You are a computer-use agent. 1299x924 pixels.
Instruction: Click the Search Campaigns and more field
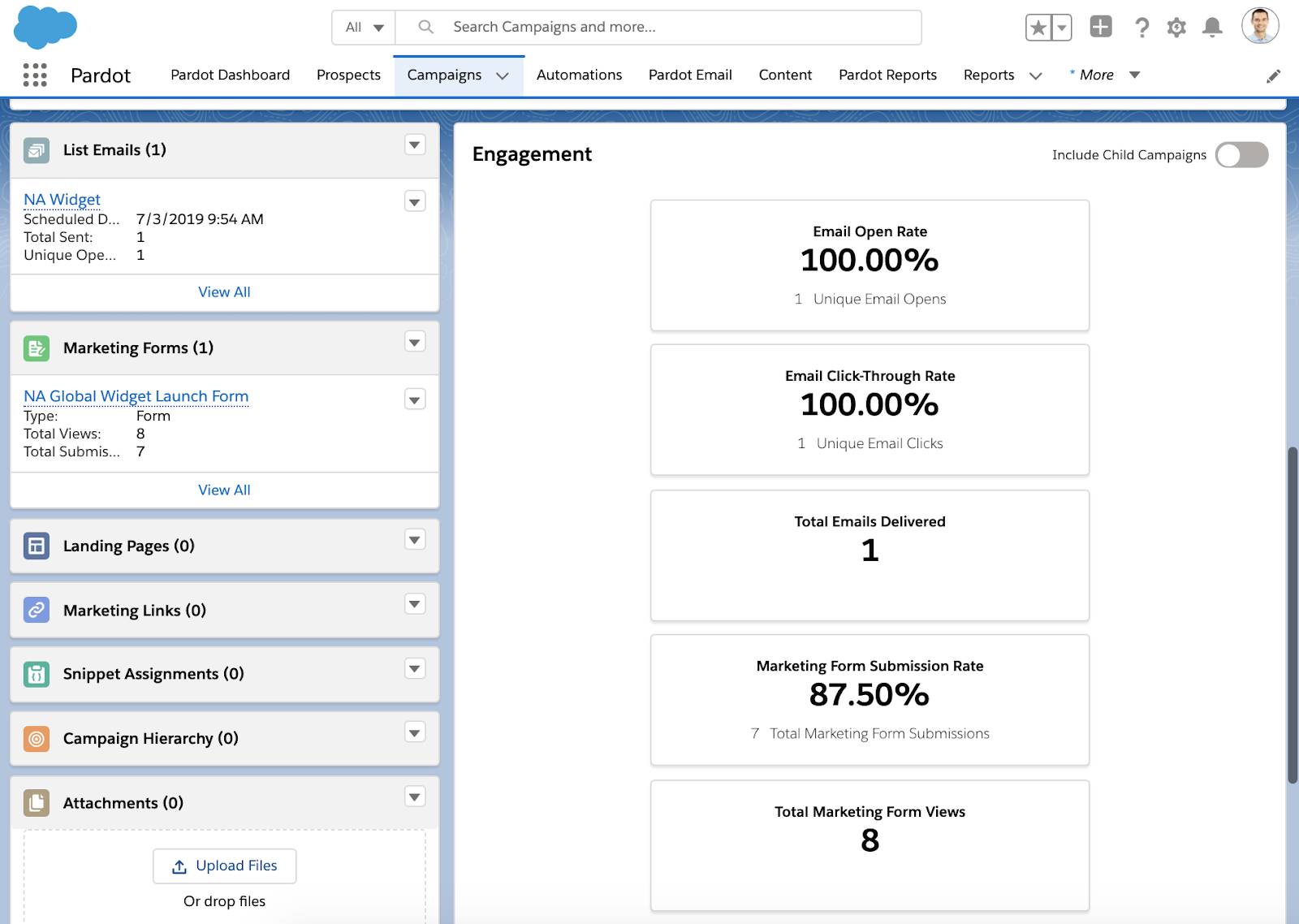[x=658, y=28]
